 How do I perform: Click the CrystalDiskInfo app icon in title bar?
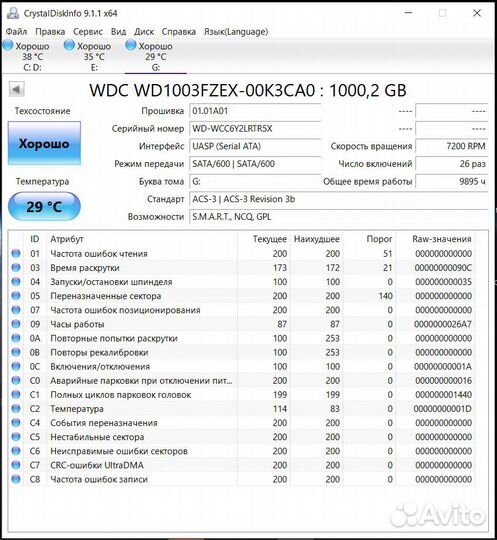click(13, 13)
